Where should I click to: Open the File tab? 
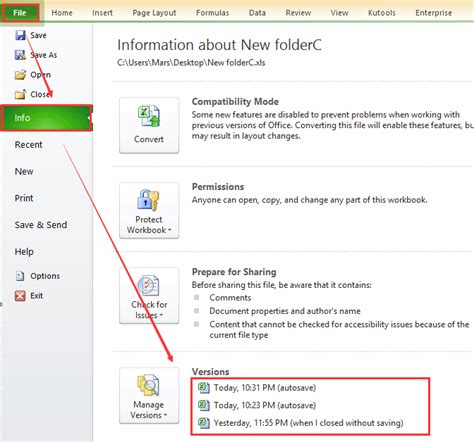coord(20,13)
